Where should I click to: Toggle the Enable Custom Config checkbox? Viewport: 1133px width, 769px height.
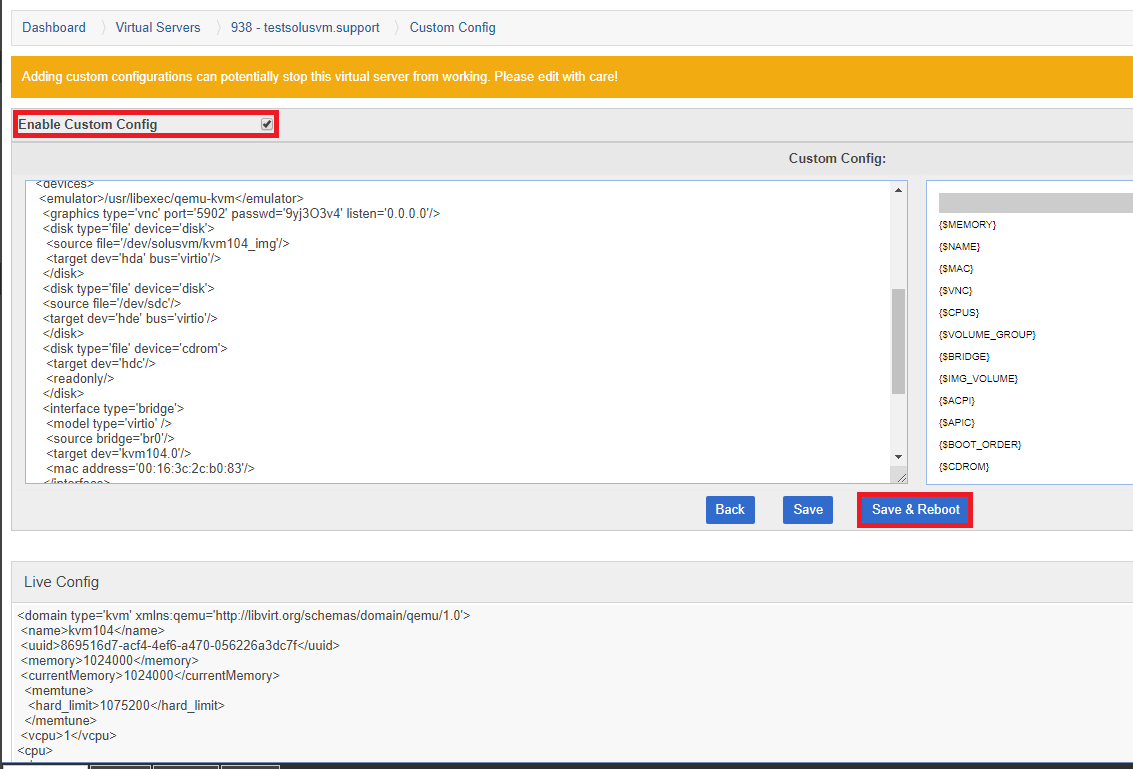[267, 124]
